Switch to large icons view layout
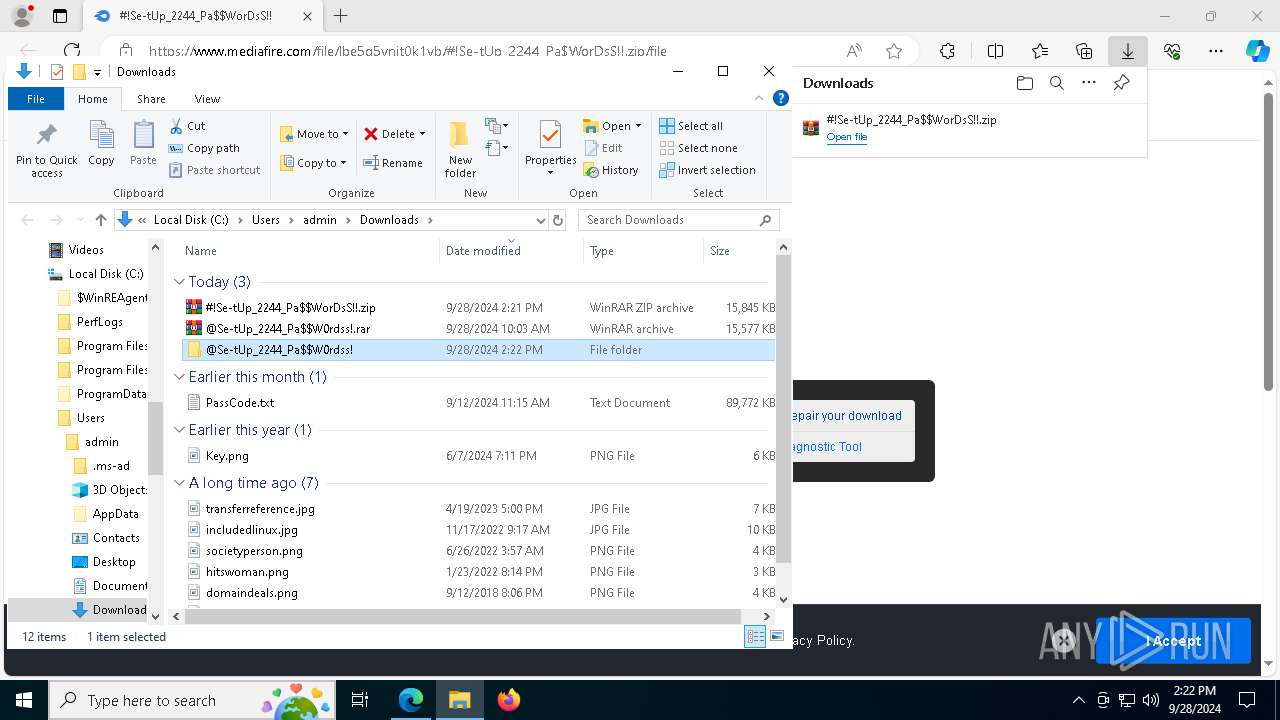This screenshot has width=1280, height=720. (777, 637)
